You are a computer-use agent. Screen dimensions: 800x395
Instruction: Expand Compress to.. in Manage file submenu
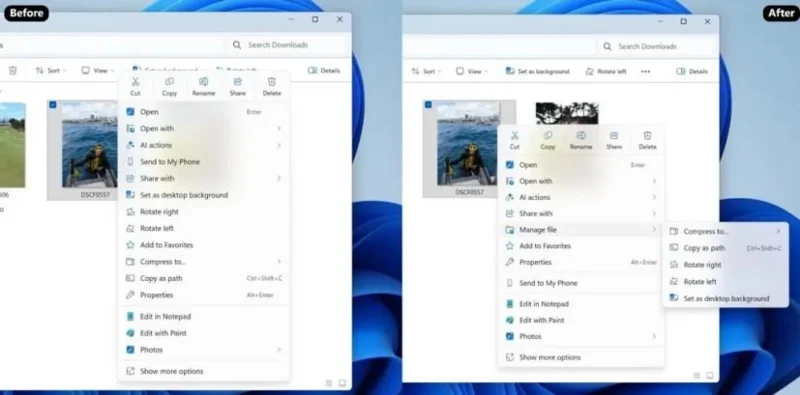[725, 231]
